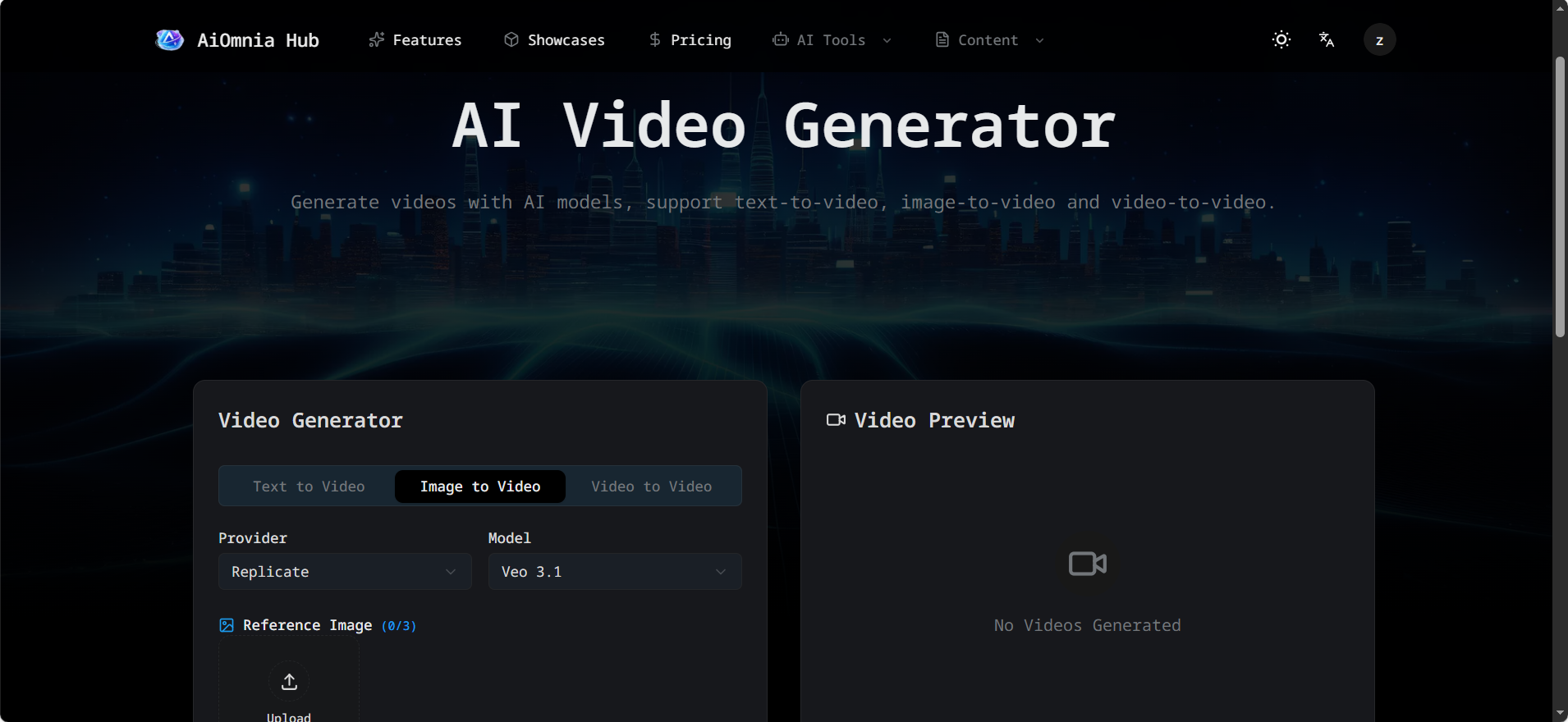Open the Provider dropdown showing Replicate
The height and width of the screenshot is (722, 1568).
[x=345, y=571]
